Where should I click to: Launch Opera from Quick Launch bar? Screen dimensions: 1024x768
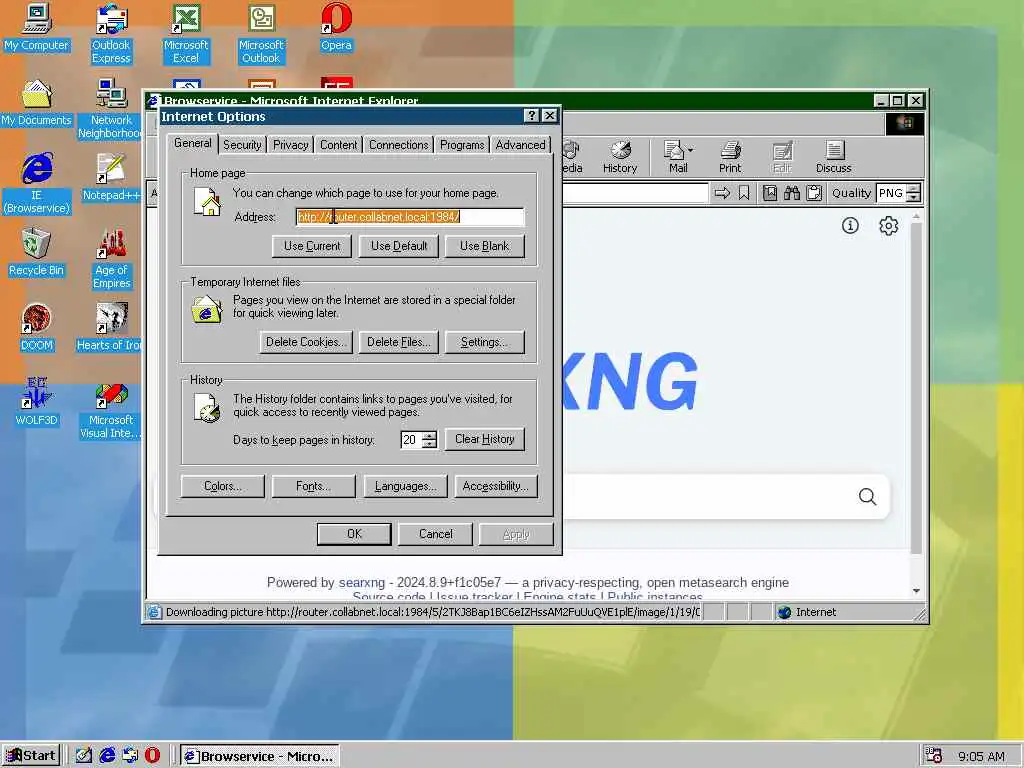pyautogui.click(x=152, y=756)
